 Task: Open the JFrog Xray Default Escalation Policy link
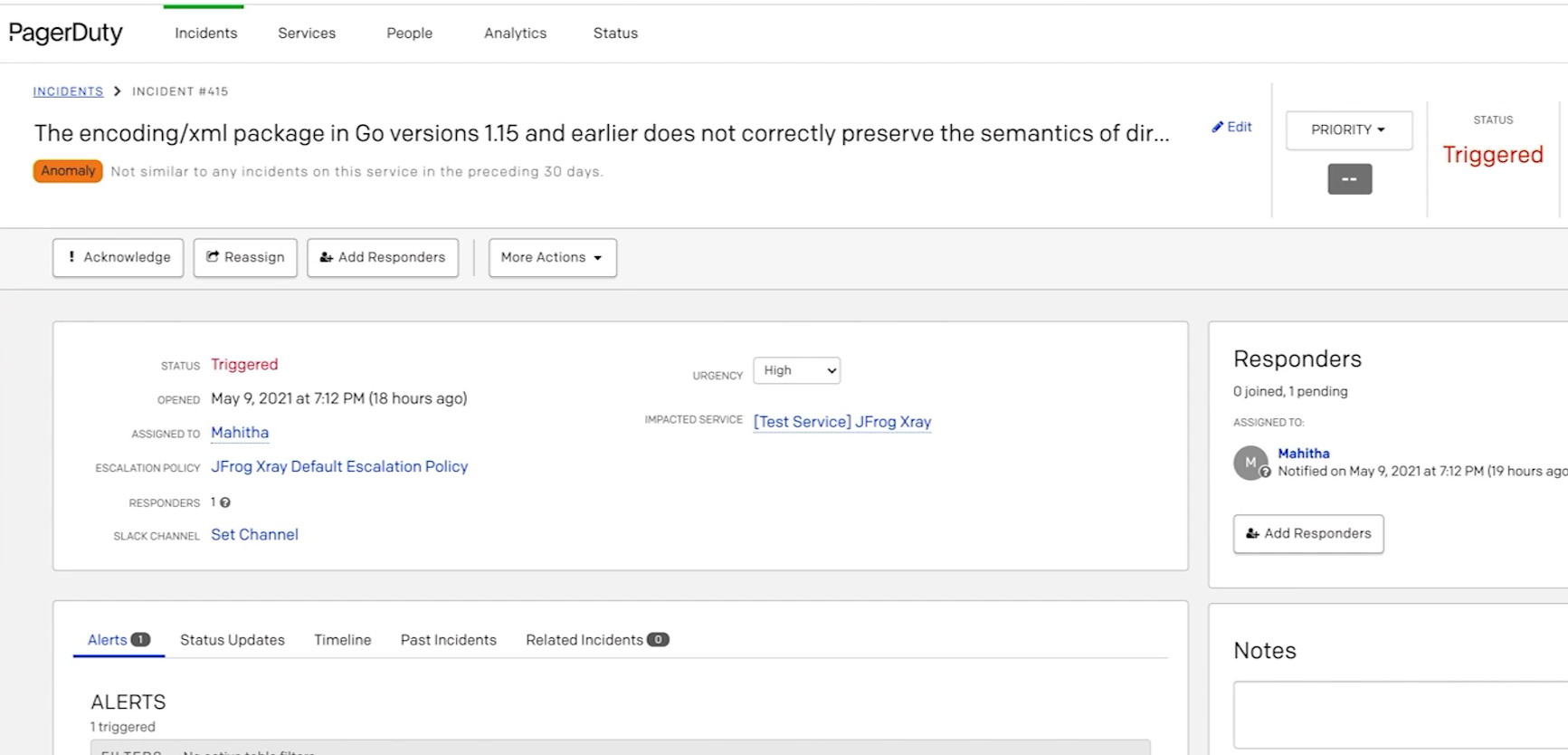pyautogui.click(x=339, y=467)
